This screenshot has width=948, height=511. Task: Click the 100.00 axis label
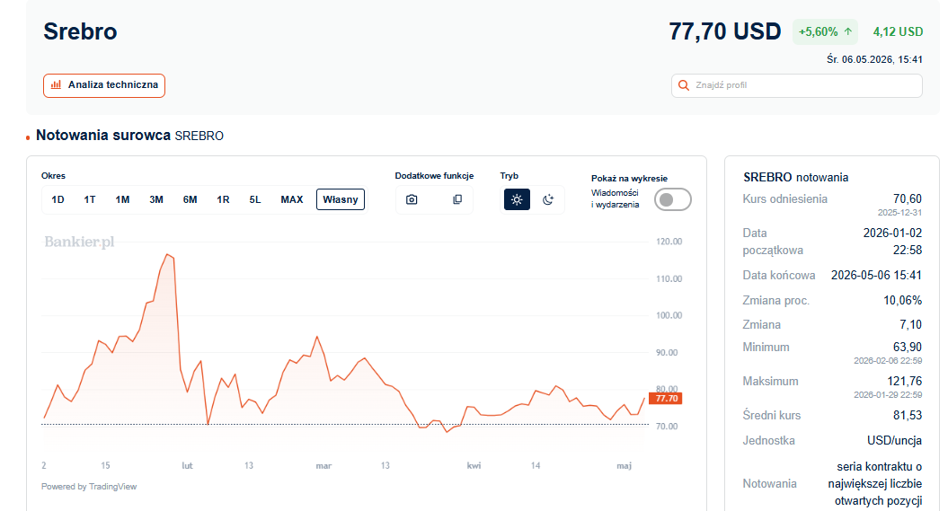click(x=669, y=315)
